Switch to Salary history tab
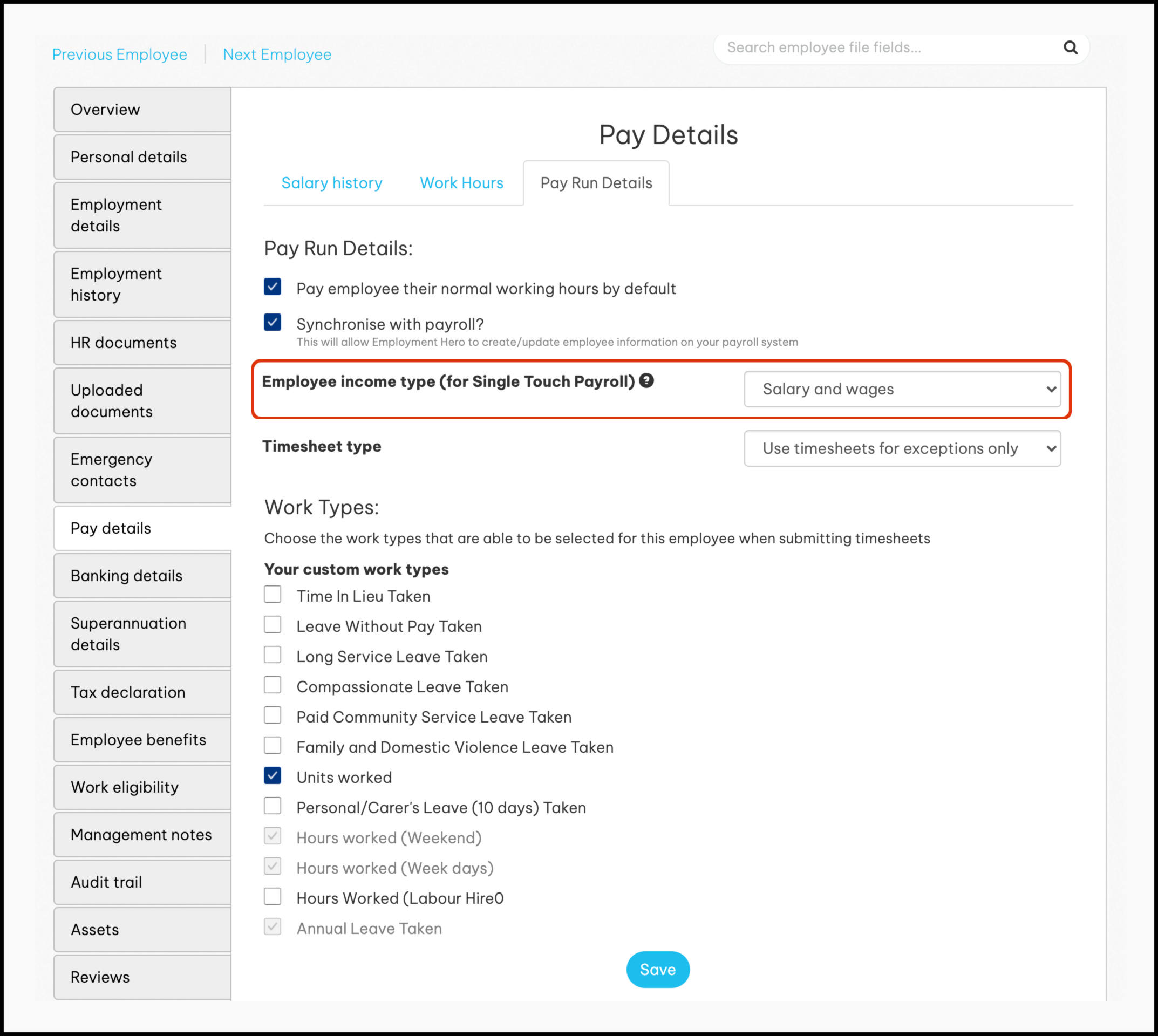Viewport: 1158px width, 1036px height. (331, 183)
